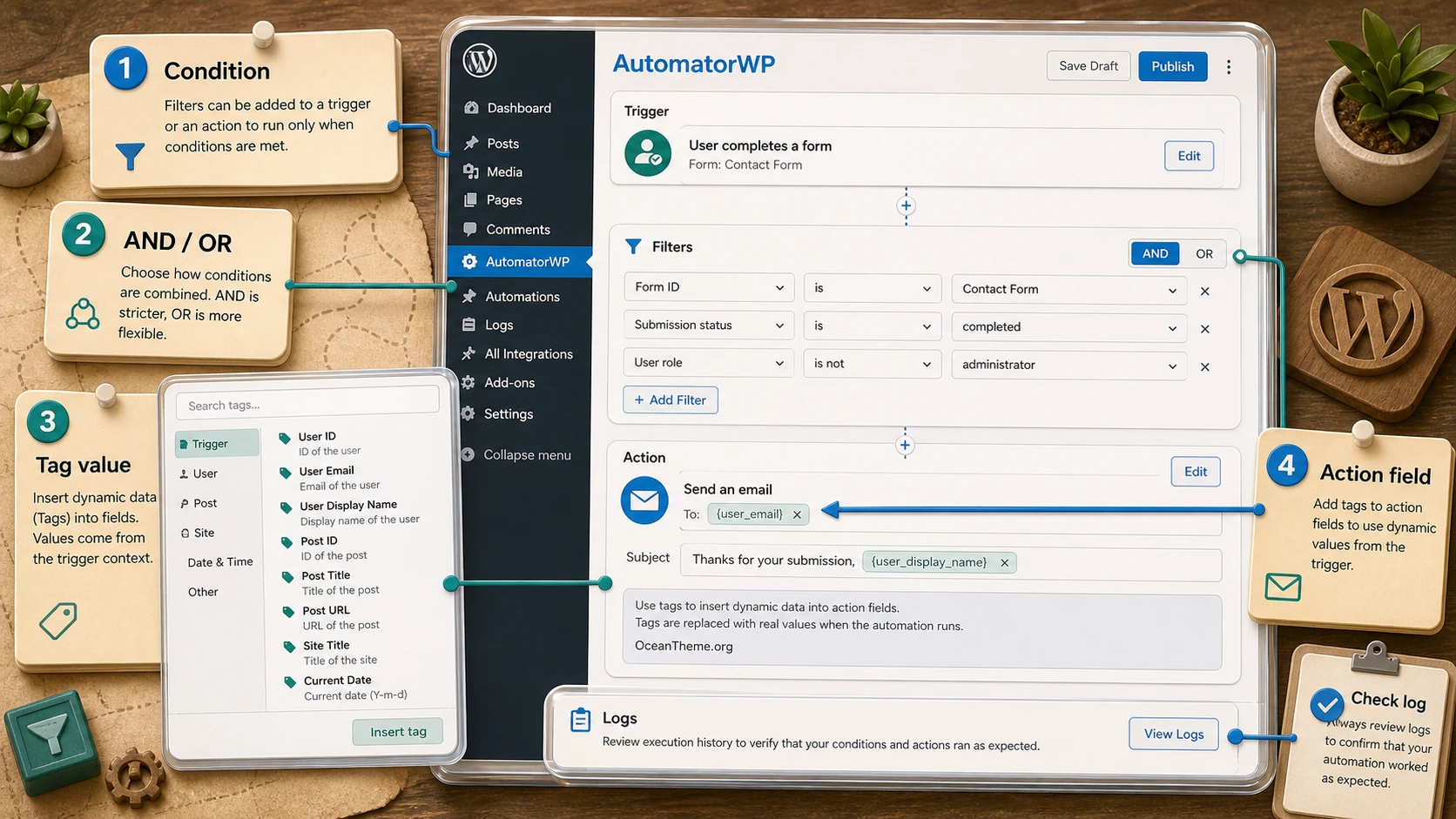Click the Add Filter button

(x=671, y=400)
